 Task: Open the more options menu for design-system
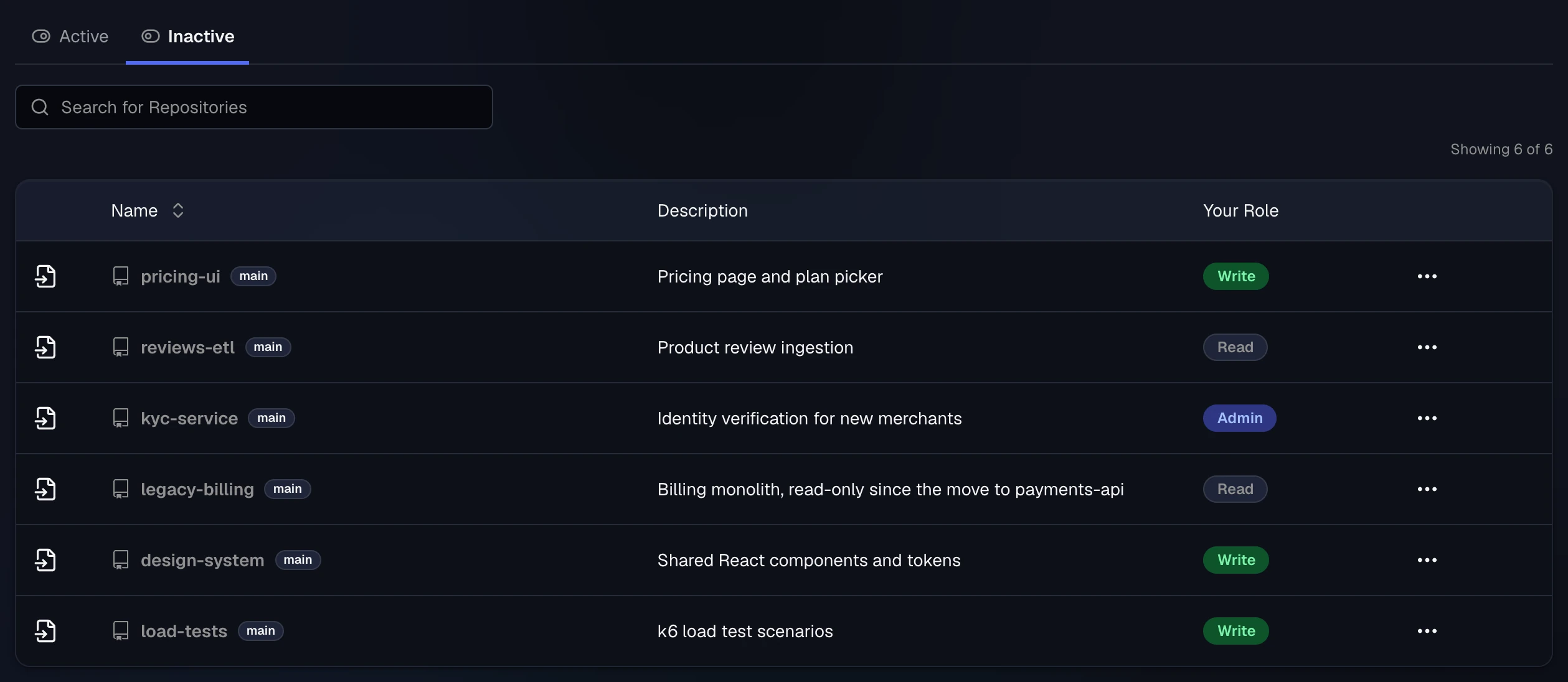pyautogui.click(x=1427, y=560)
